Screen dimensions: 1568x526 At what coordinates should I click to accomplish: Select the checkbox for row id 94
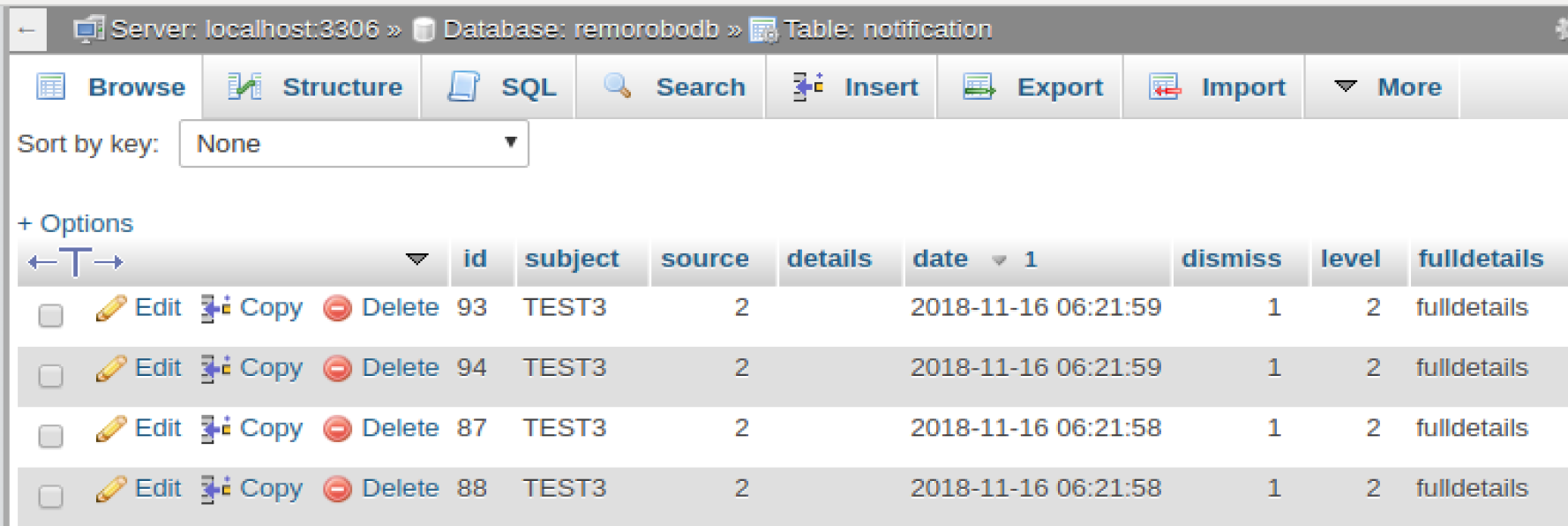click(x=51, y=375)
